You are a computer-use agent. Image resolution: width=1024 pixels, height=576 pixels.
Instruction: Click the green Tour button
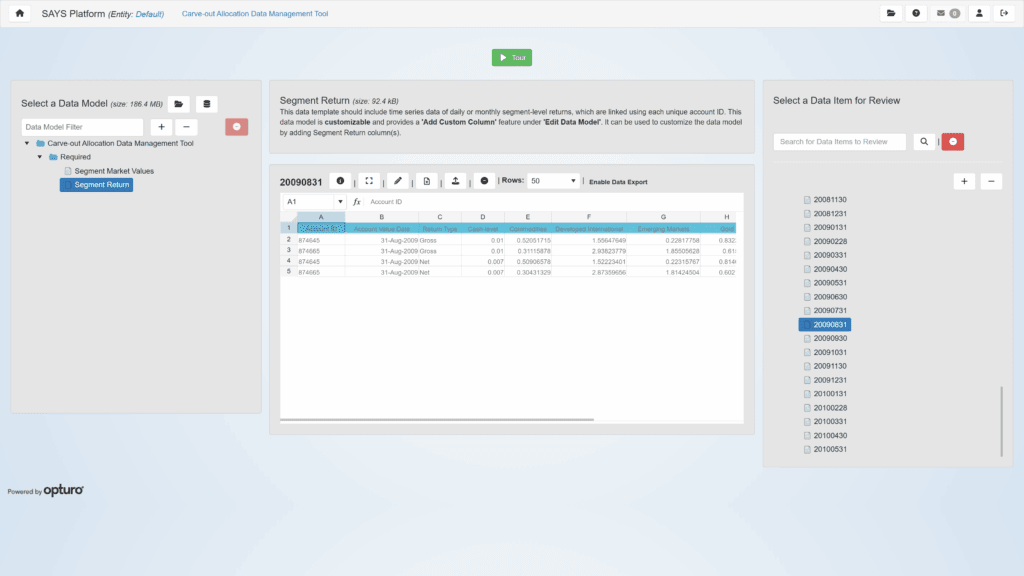[x=512, y=58]
